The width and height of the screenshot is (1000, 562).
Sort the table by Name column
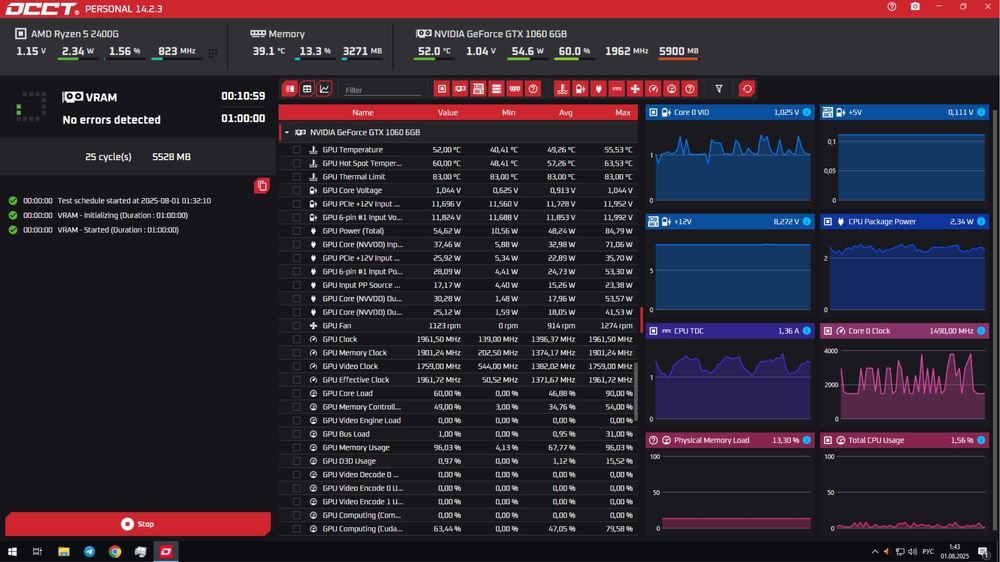(x=362, y=113)
